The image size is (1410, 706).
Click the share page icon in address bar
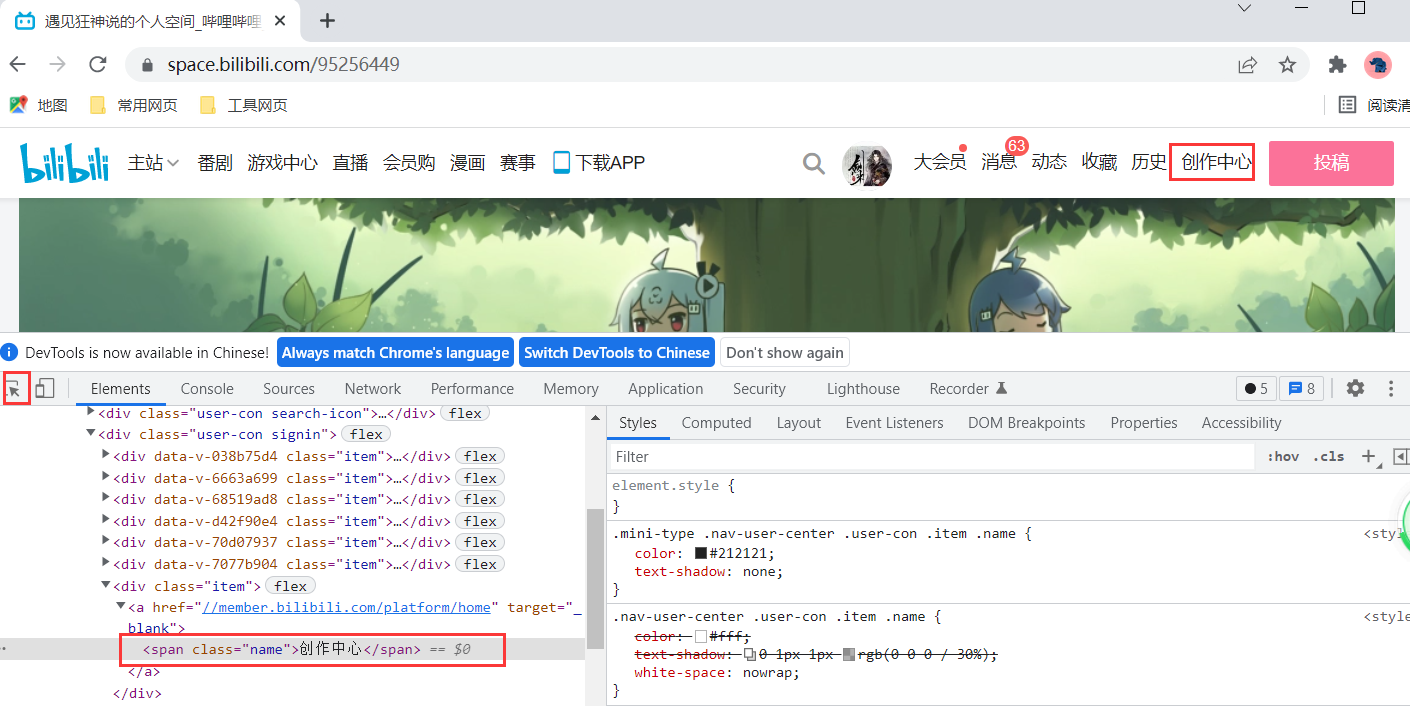1247,65
